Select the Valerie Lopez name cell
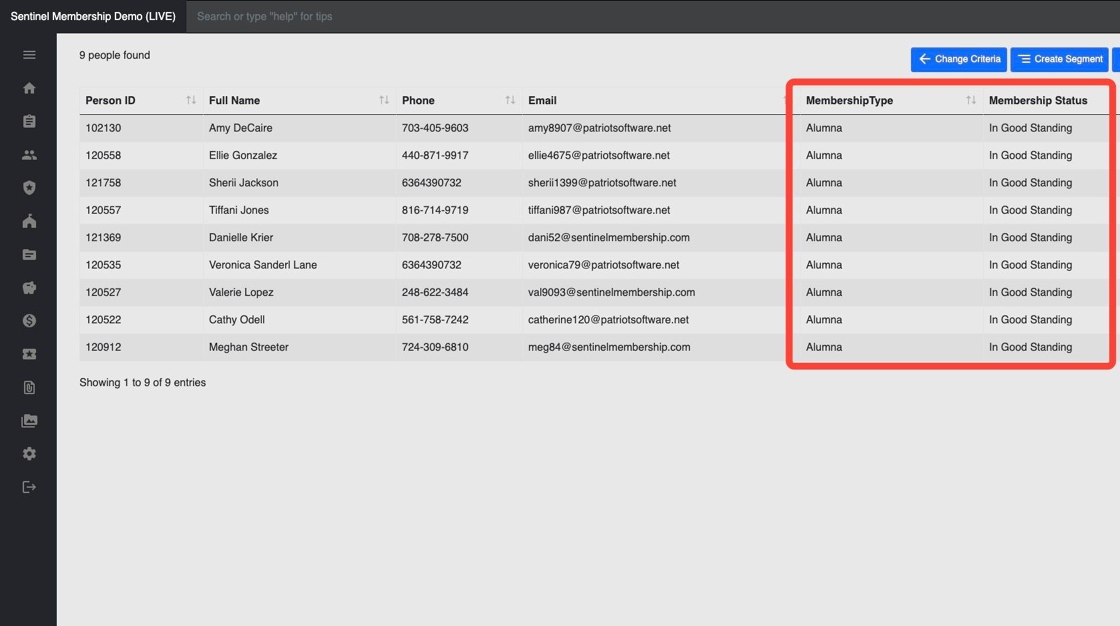Viewport: 1120px width, 626px height. tap(241, 292)
